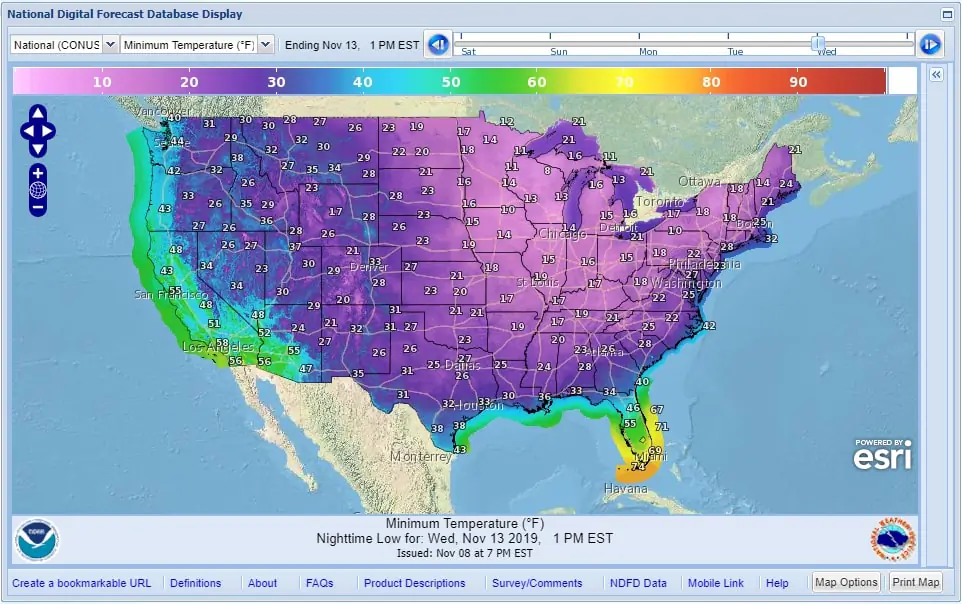Click the Monterrey label on map
962x604 pixels.
click(421, 457)
